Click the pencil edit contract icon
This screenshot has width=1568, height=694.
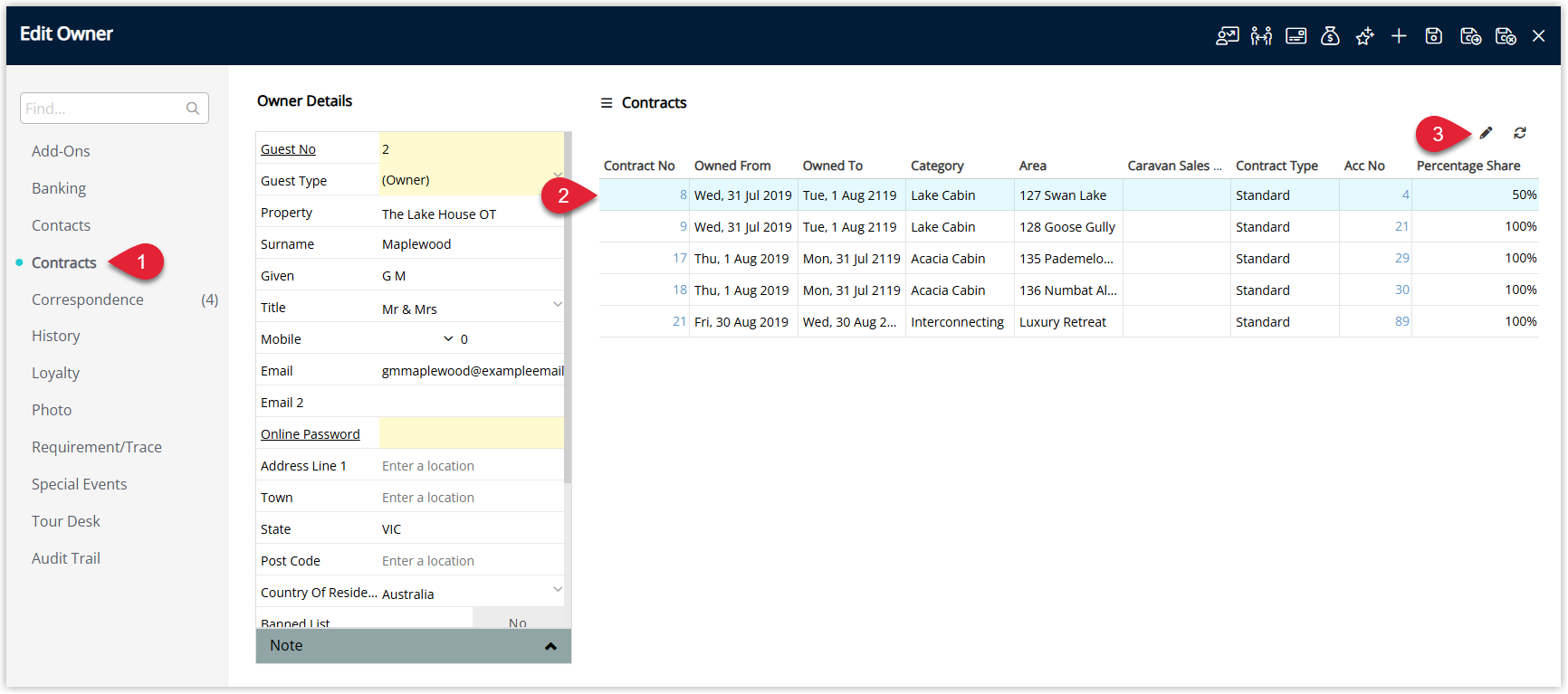(x=1486, y=133)
